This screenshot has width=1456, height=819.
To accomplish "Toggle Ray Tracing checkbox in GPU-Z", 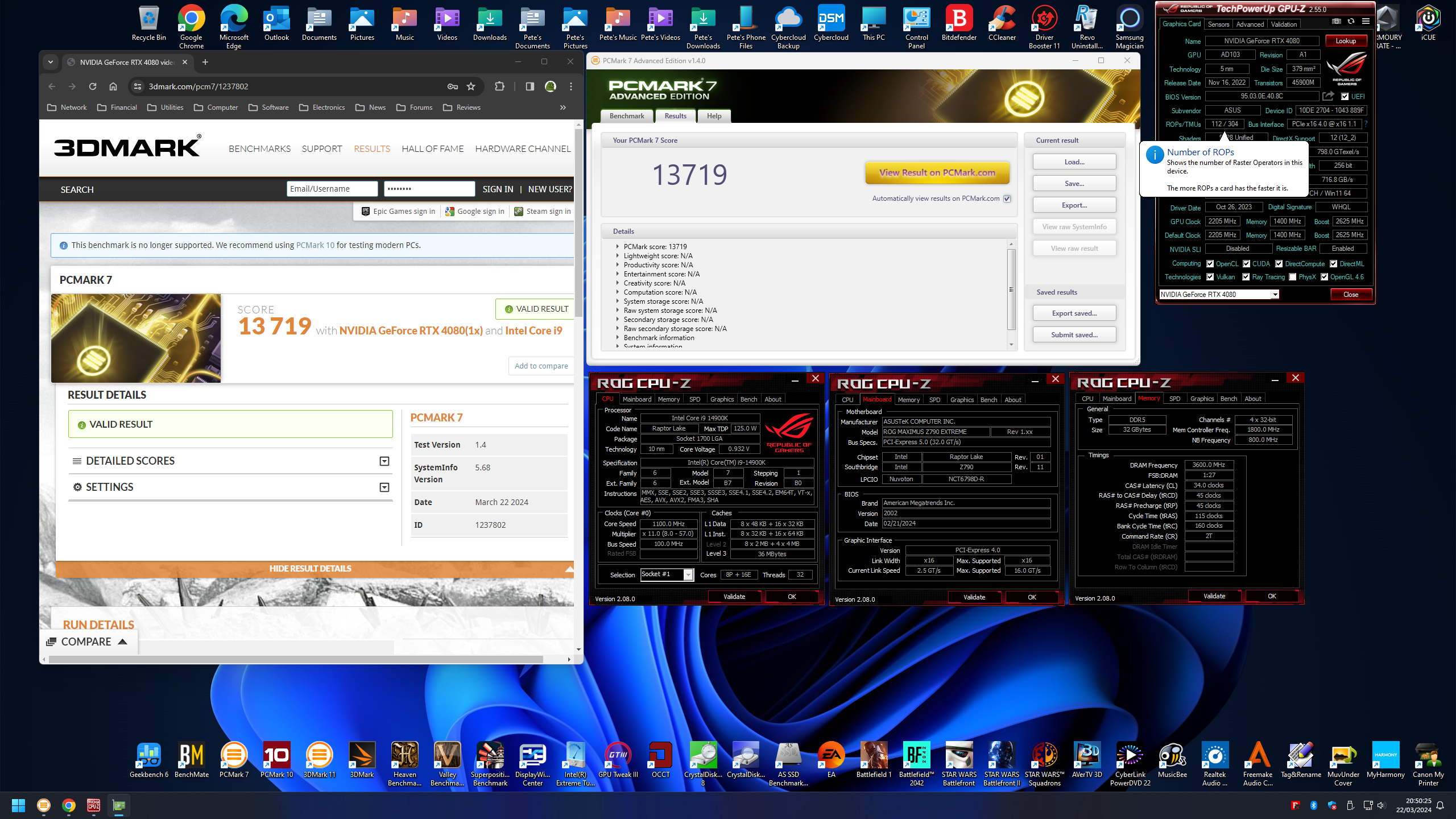I will [1246, 277].
